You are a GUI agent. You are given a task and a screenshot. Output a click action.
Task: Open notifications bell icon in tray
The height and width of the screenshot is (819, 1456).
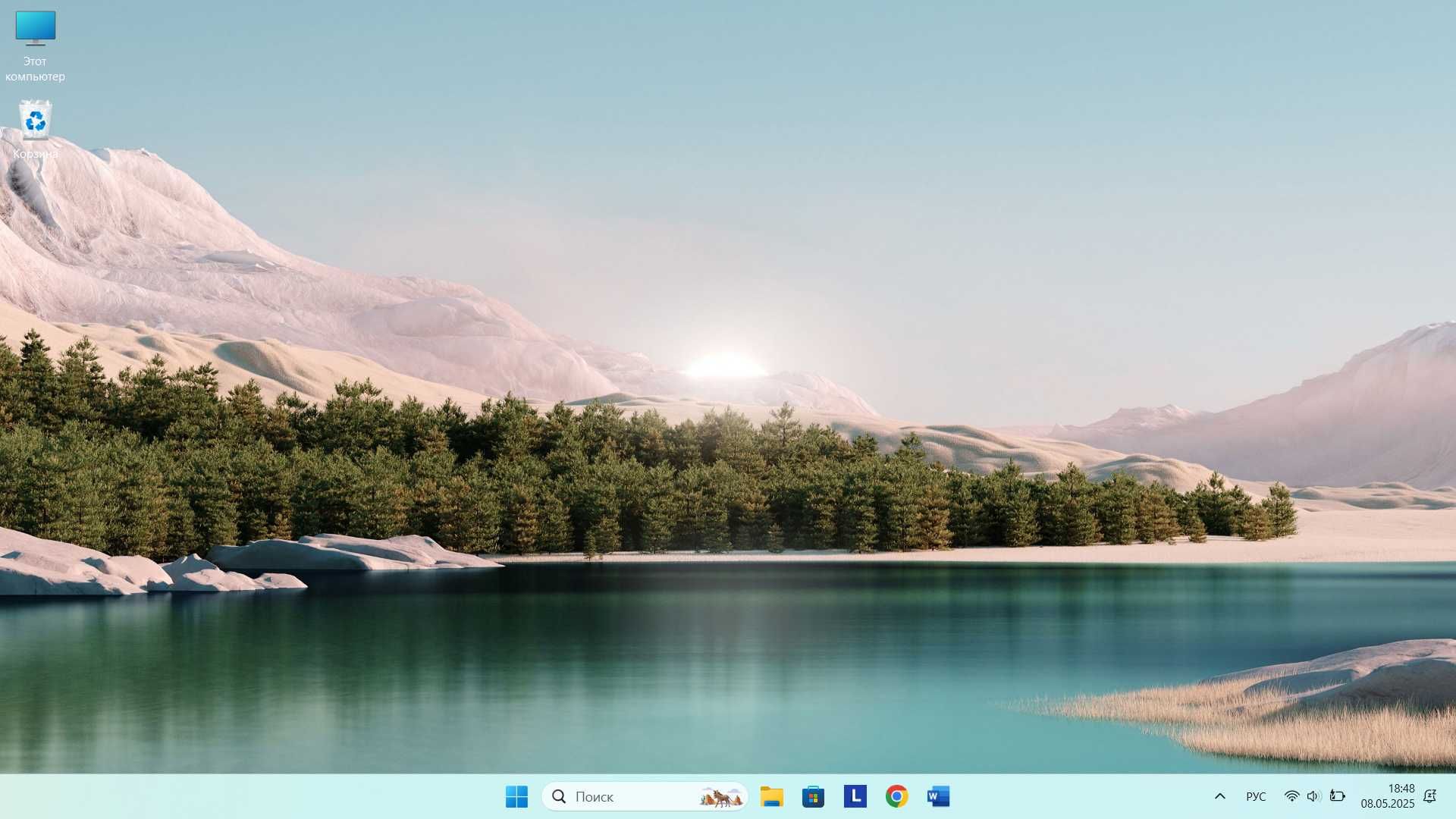click(x=1429, y=796)
